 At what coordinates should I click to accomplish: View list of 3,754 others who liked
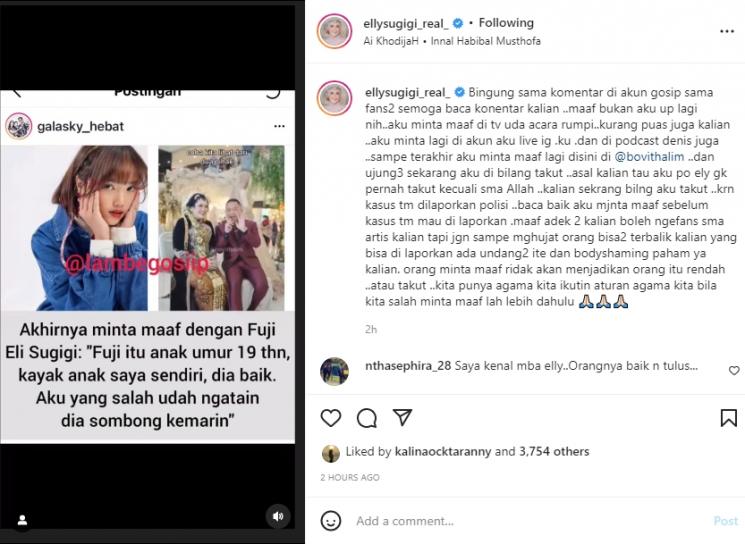coord(554,451)
